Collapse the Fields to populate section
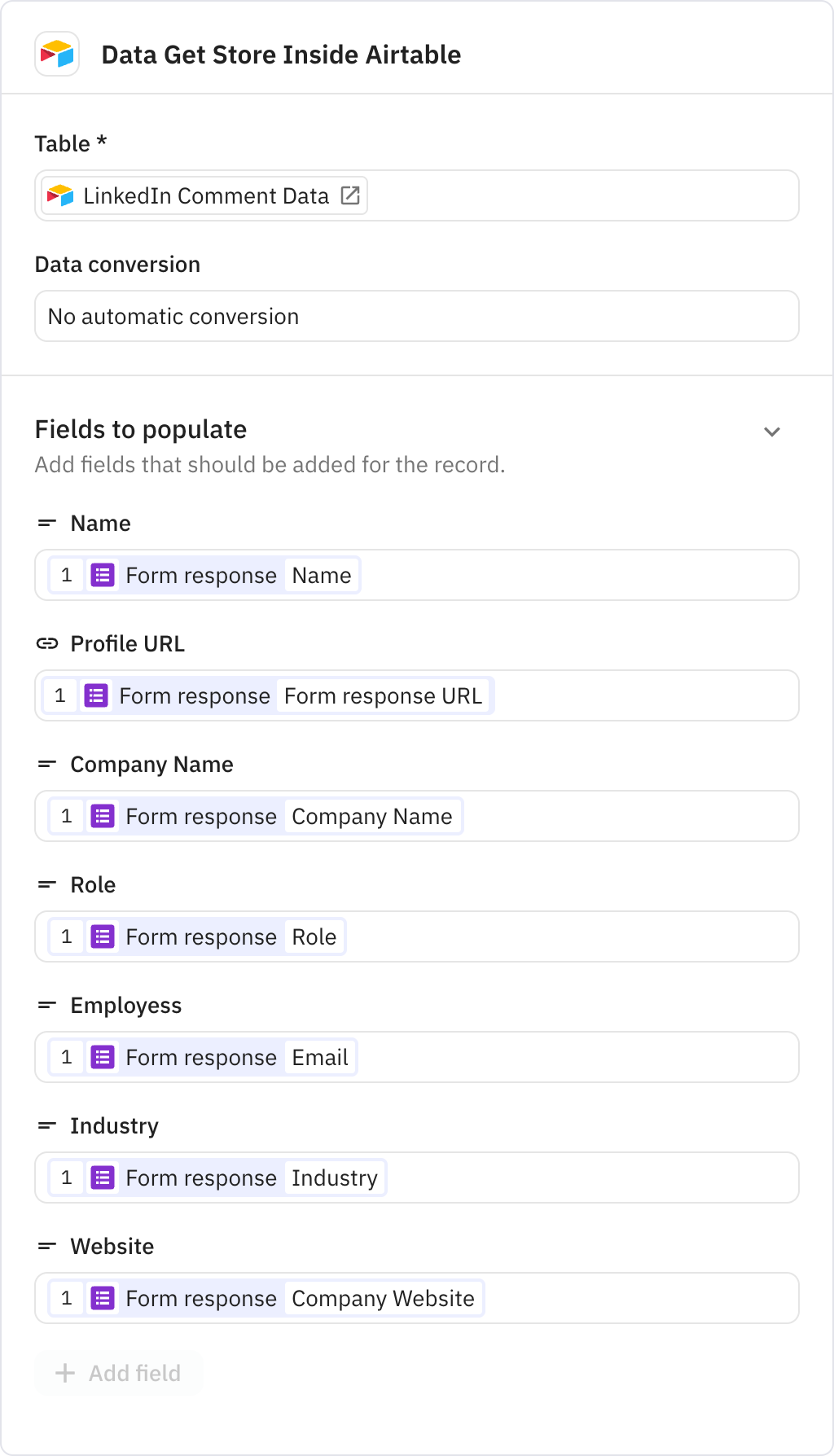This screenshot has width=834, height=1456. click(772, 432)
